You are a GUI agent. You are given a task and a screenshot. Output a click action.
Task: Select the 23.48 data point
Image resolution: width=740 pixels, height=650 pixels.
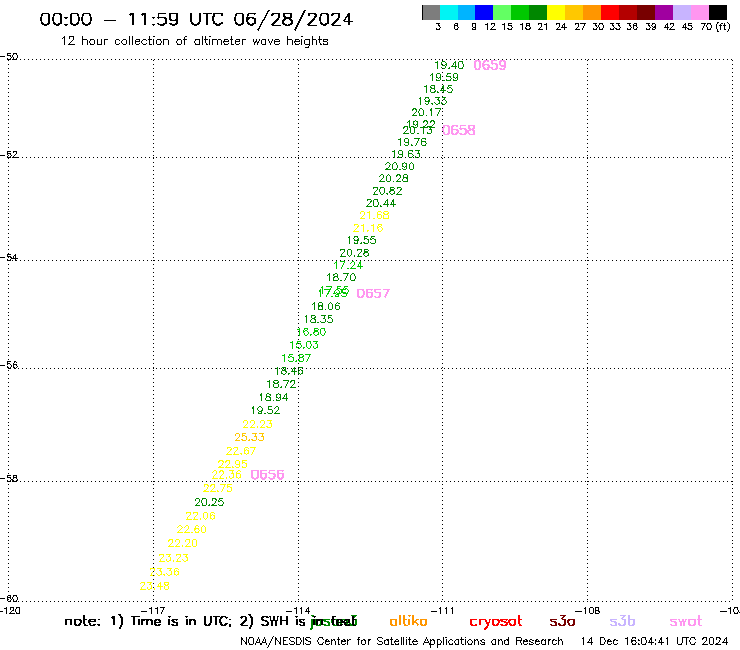point(155,586)
